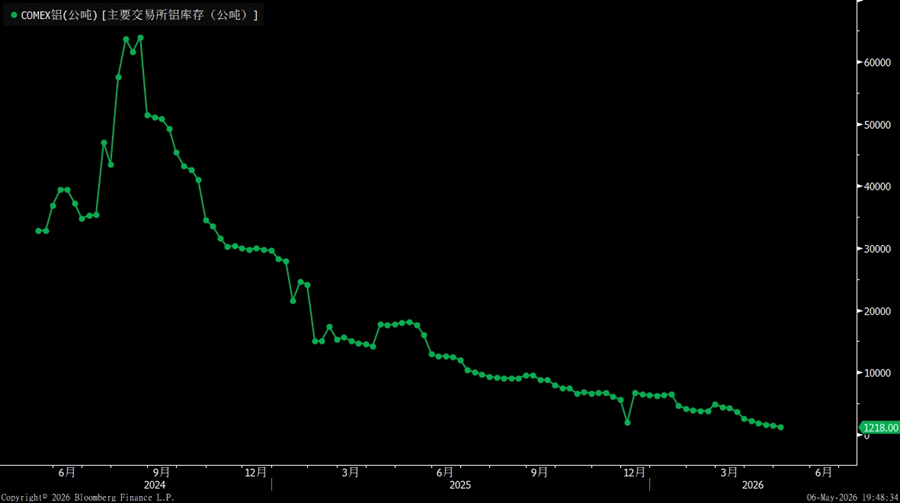Click the Bloomberg Finance L.P. copyright text
The height and width of the screenshot is (503, 900).
[x=88, y=498]
